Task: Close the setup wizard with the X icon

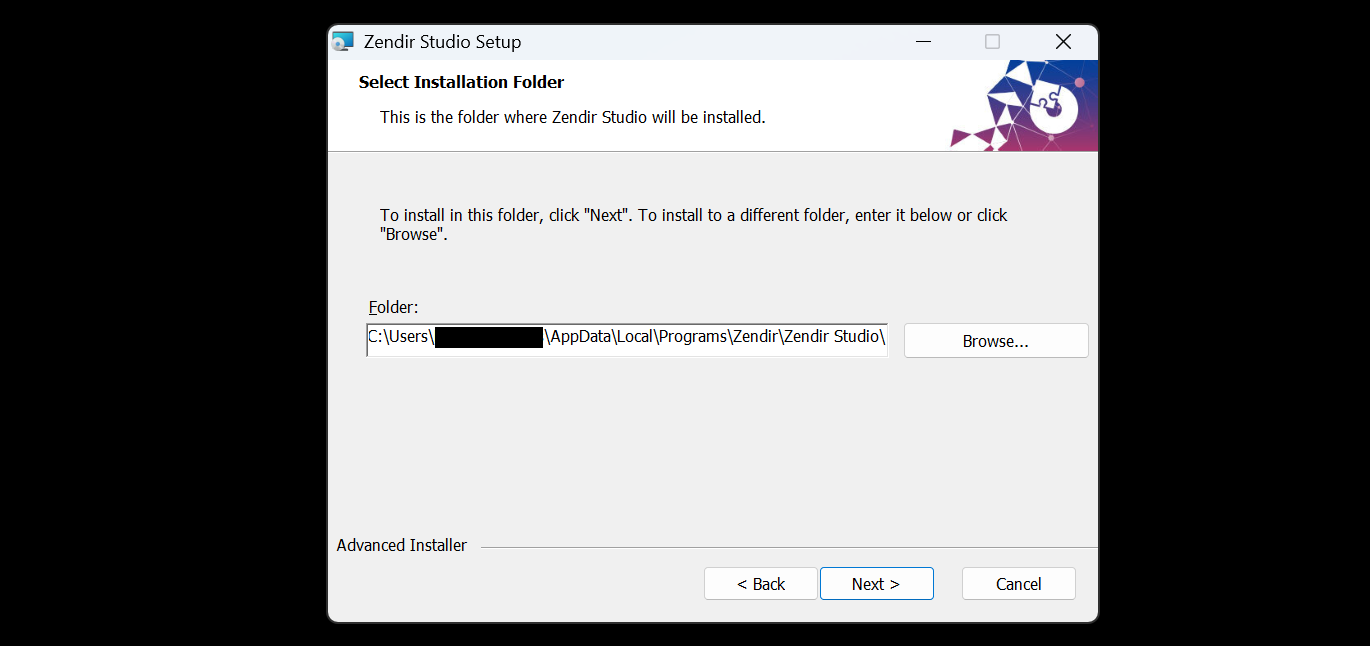Action: 1063,42
